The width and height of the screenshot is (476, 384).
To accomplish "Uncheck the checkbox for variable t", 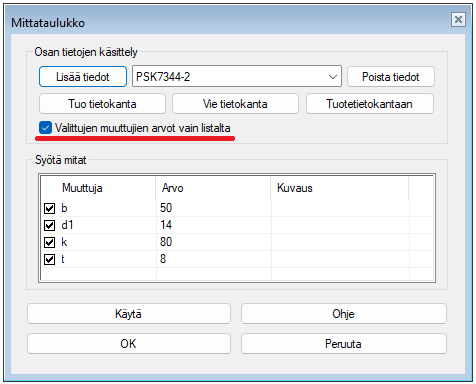I will tap(49, 259).
